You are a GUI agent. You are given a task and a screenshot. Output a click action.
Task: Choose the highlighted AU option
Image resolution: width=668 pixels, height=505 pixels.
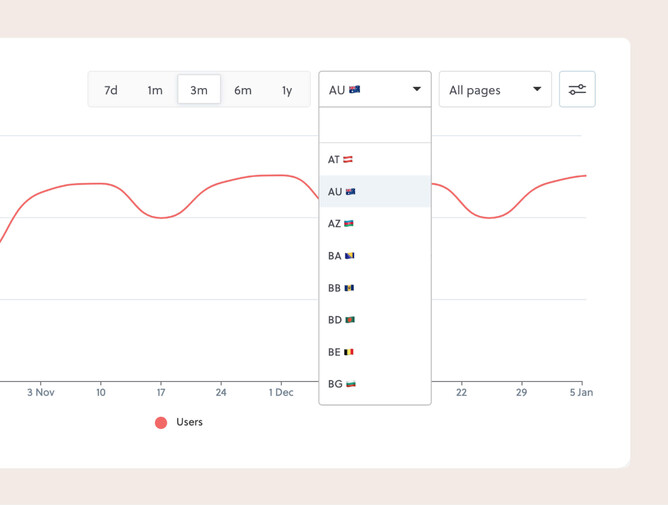[375, 192]
